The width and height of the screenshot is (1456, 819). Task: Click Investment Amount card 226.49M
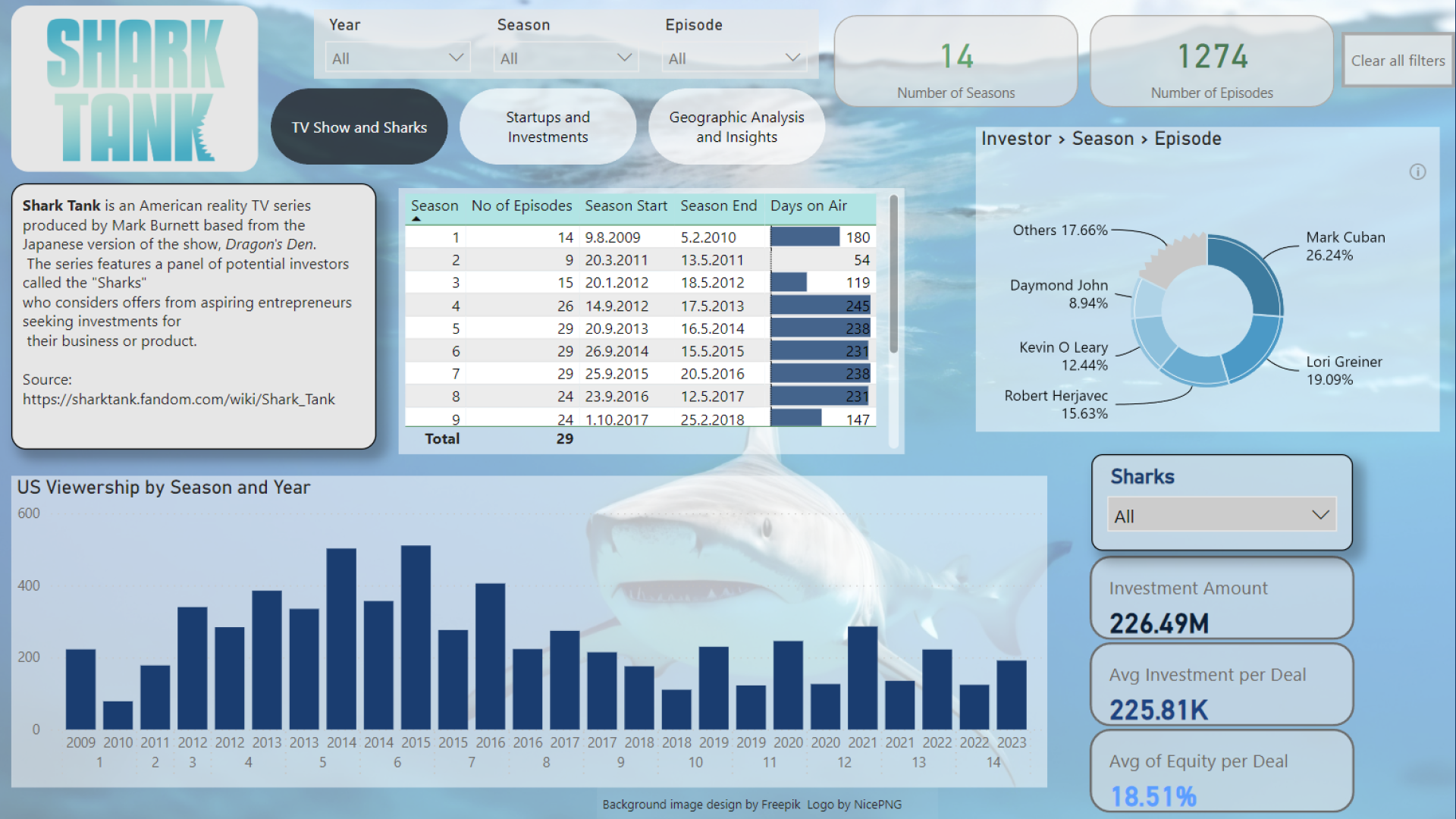[x=1222, y=598]
